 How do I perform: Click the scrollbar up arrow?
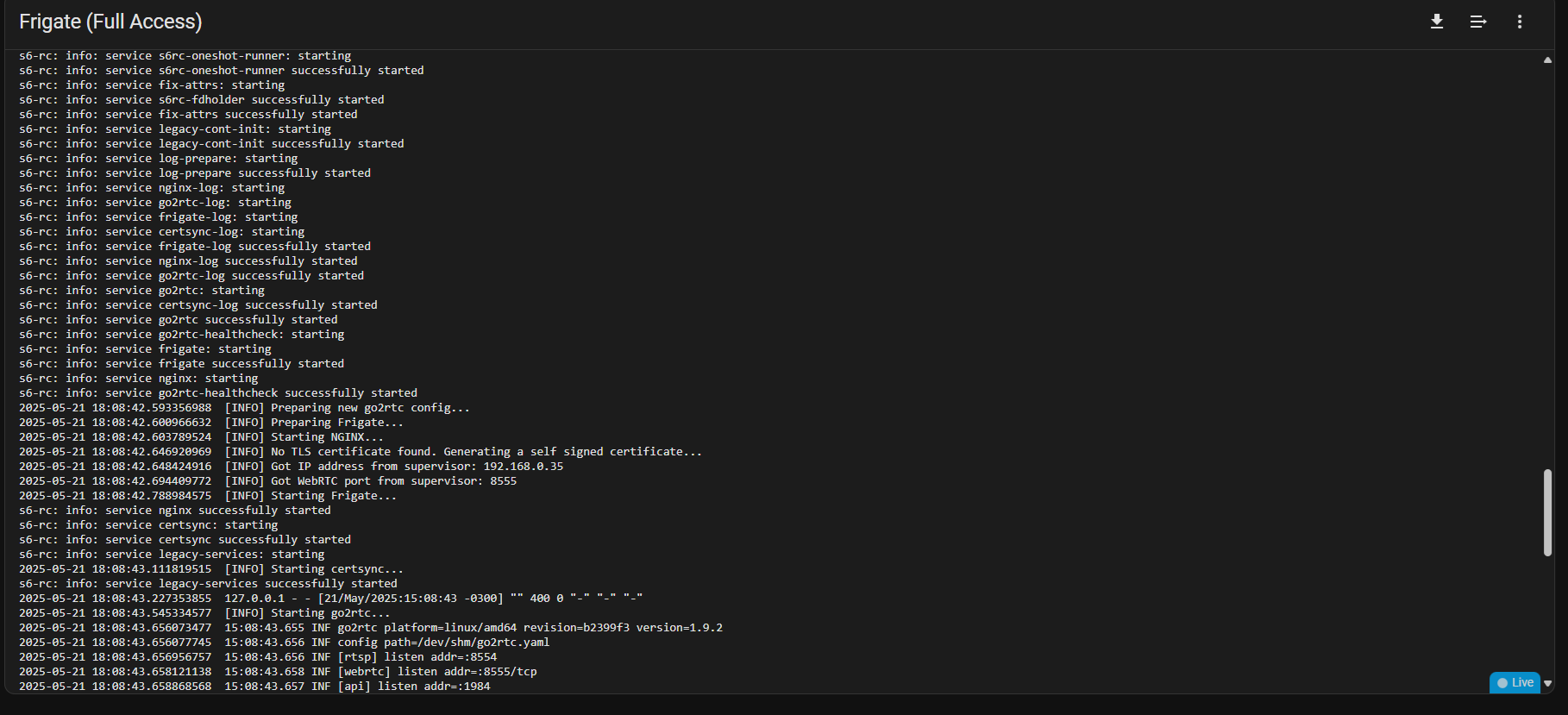pos(1547,60)
